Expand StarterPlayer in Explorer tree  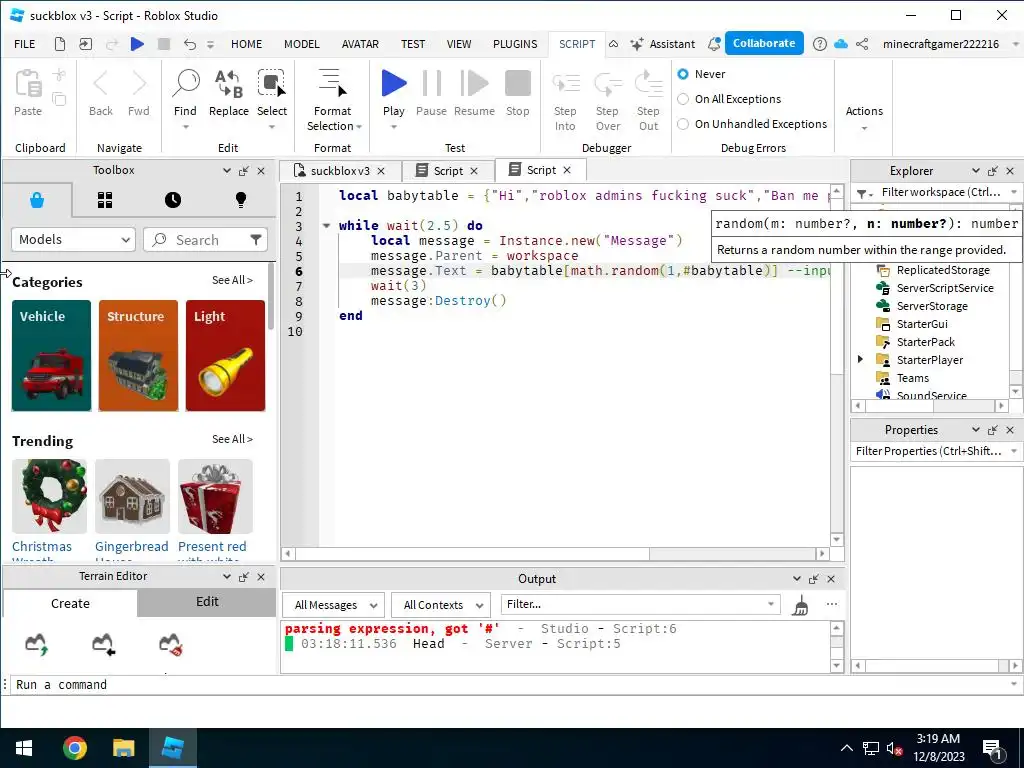coord(860,359)
